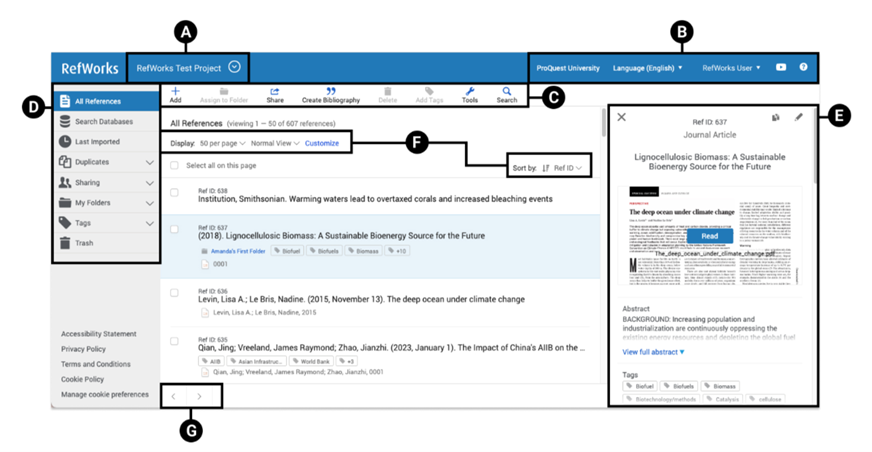This screenshot has height=452, width=872.
Task: Expand the Sharing sidebar section
Action: coord(150,183)
